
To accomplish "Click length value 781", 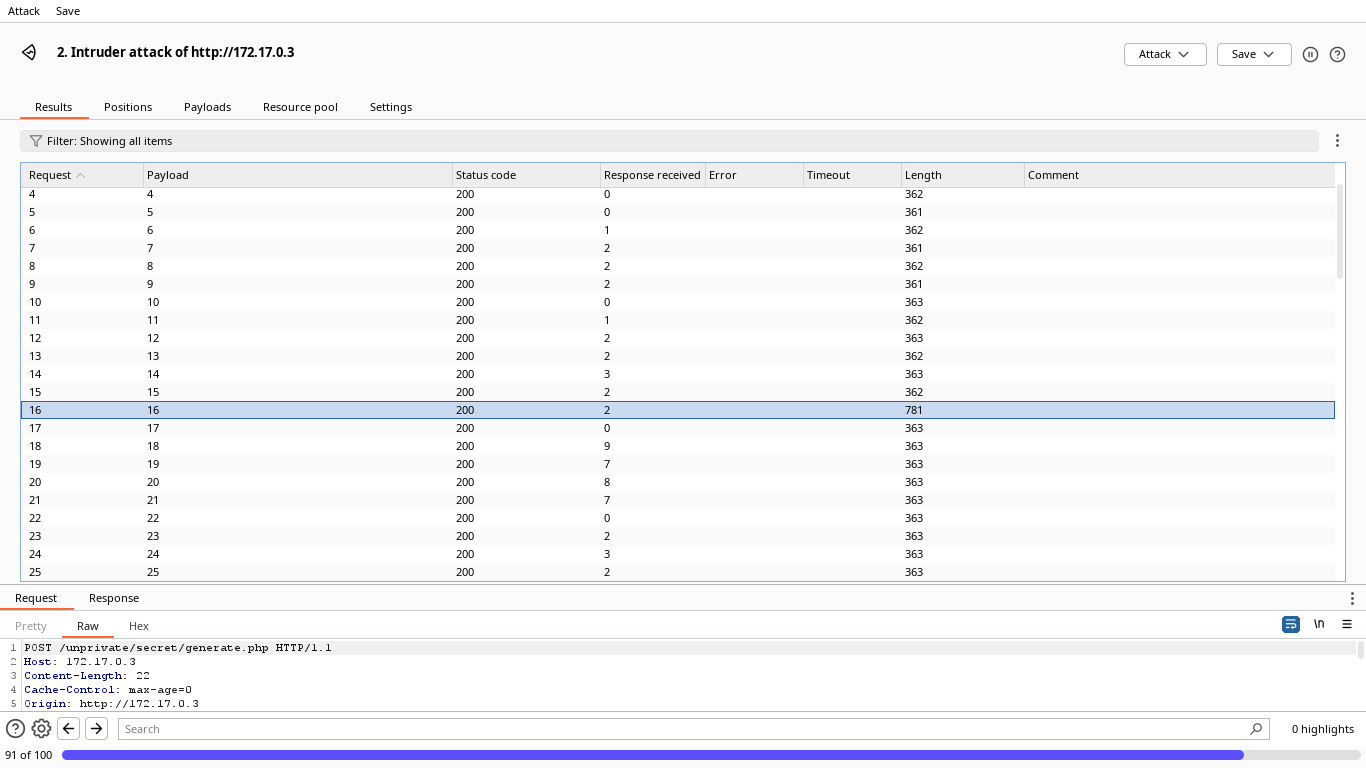I will [913, 410].
